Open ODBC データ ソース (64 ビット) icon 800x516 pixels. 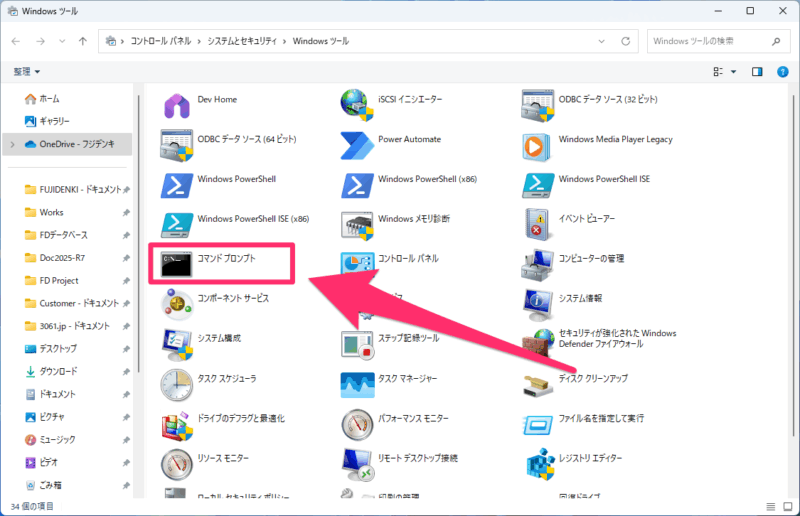(x=177, y=145)
